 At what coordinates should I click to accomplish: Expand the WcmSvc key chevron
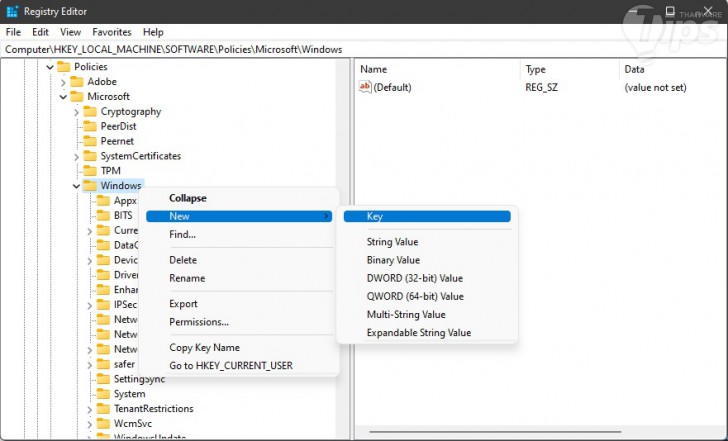tap(90, 424)
